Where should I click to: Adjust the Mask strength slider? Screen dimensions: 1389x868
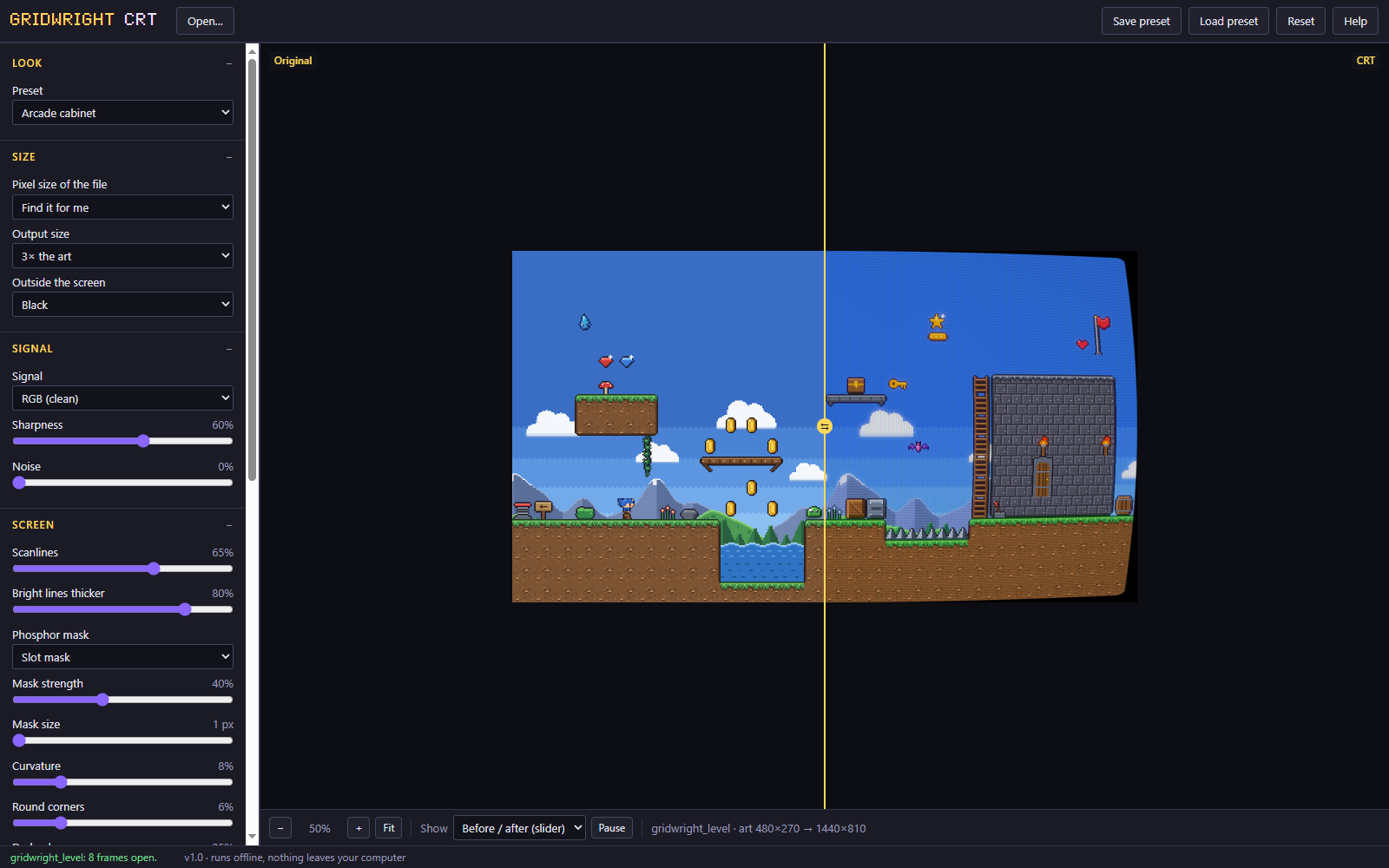122,700
